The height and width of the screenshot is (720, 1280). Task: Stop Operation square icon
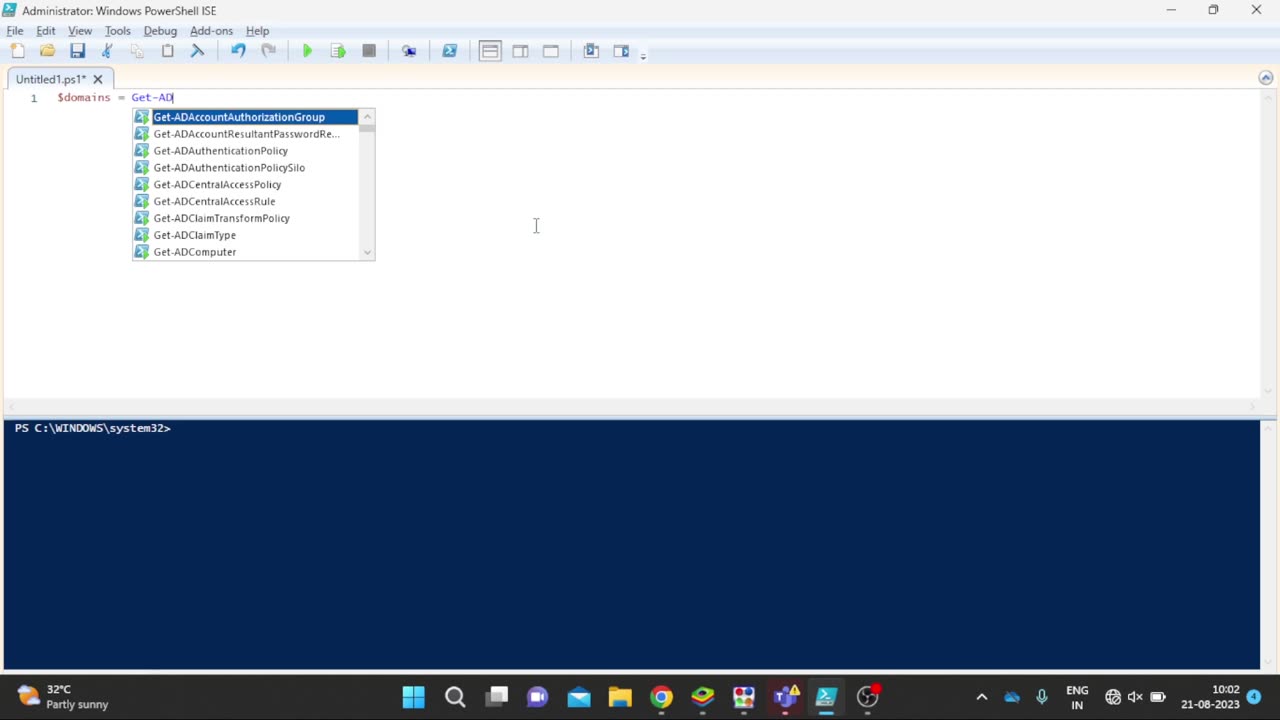pyautogui.click(x=369, y=51)
